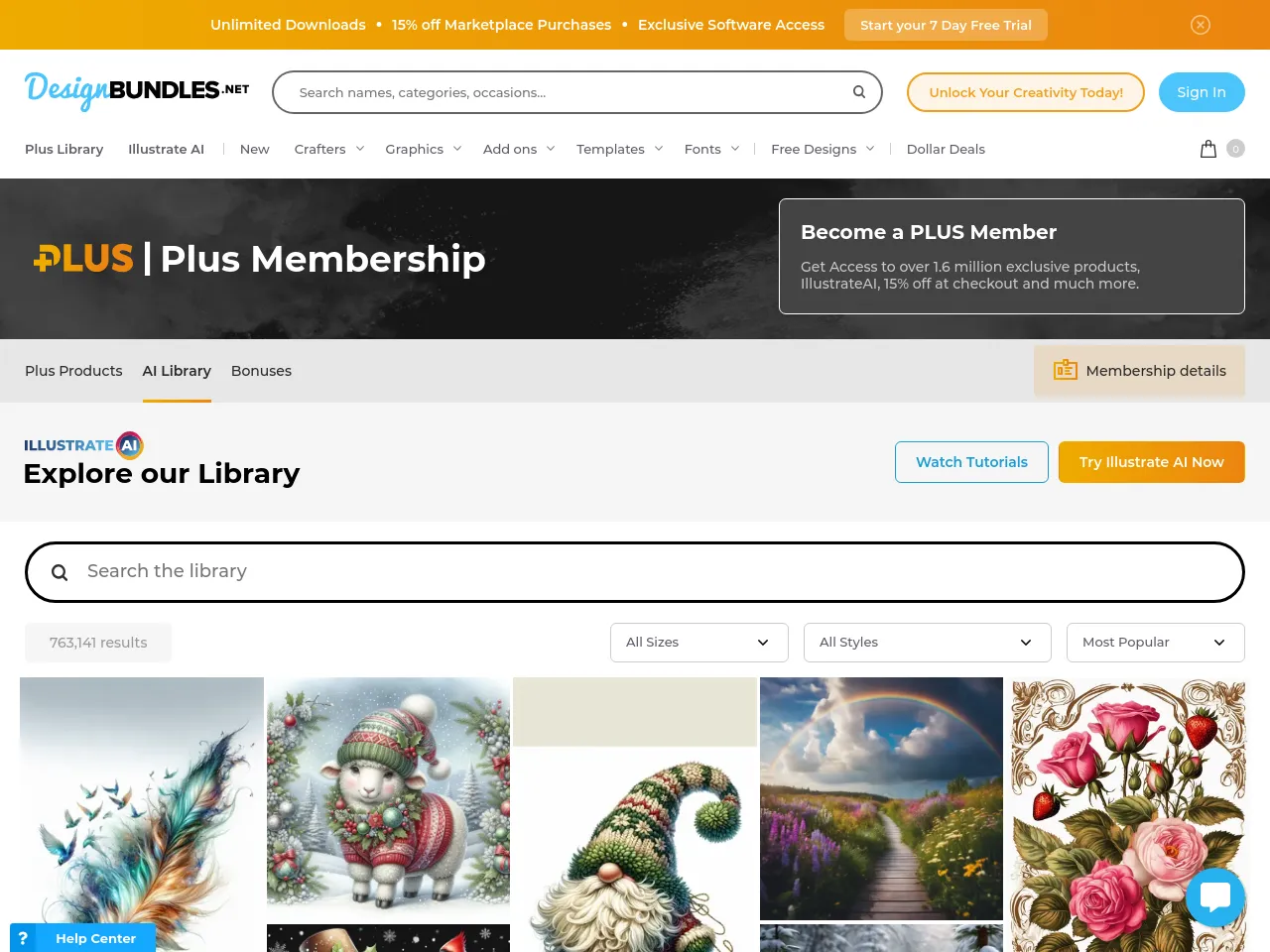
Task: Click the DesignBundles.net logo
Action: tap(137, 91)
